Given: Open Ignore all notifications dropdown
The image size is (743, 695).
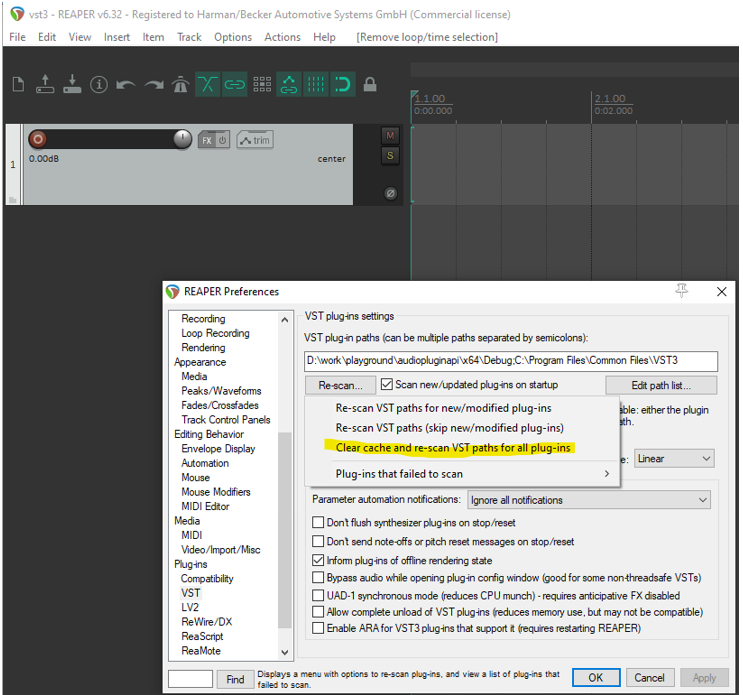Looking at the screenshot, I should [589, 500].
